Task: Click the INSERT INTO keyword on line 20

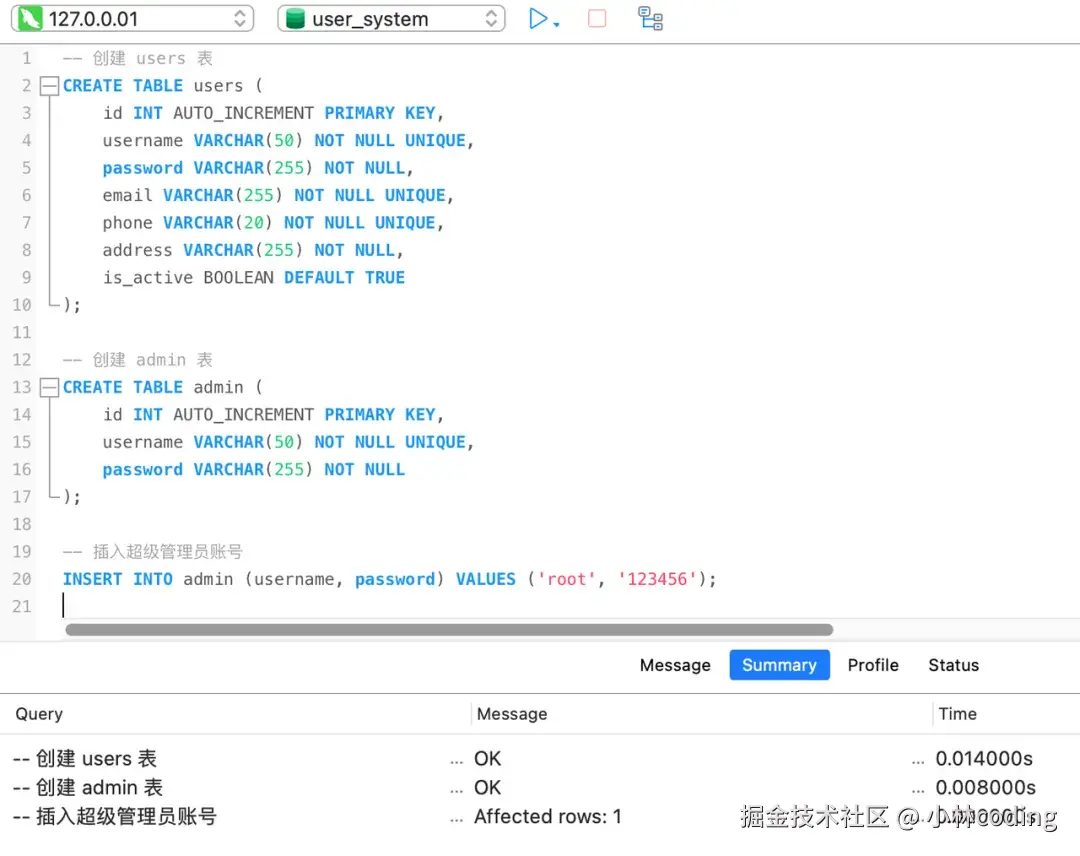Action: (x=118, y=579)
